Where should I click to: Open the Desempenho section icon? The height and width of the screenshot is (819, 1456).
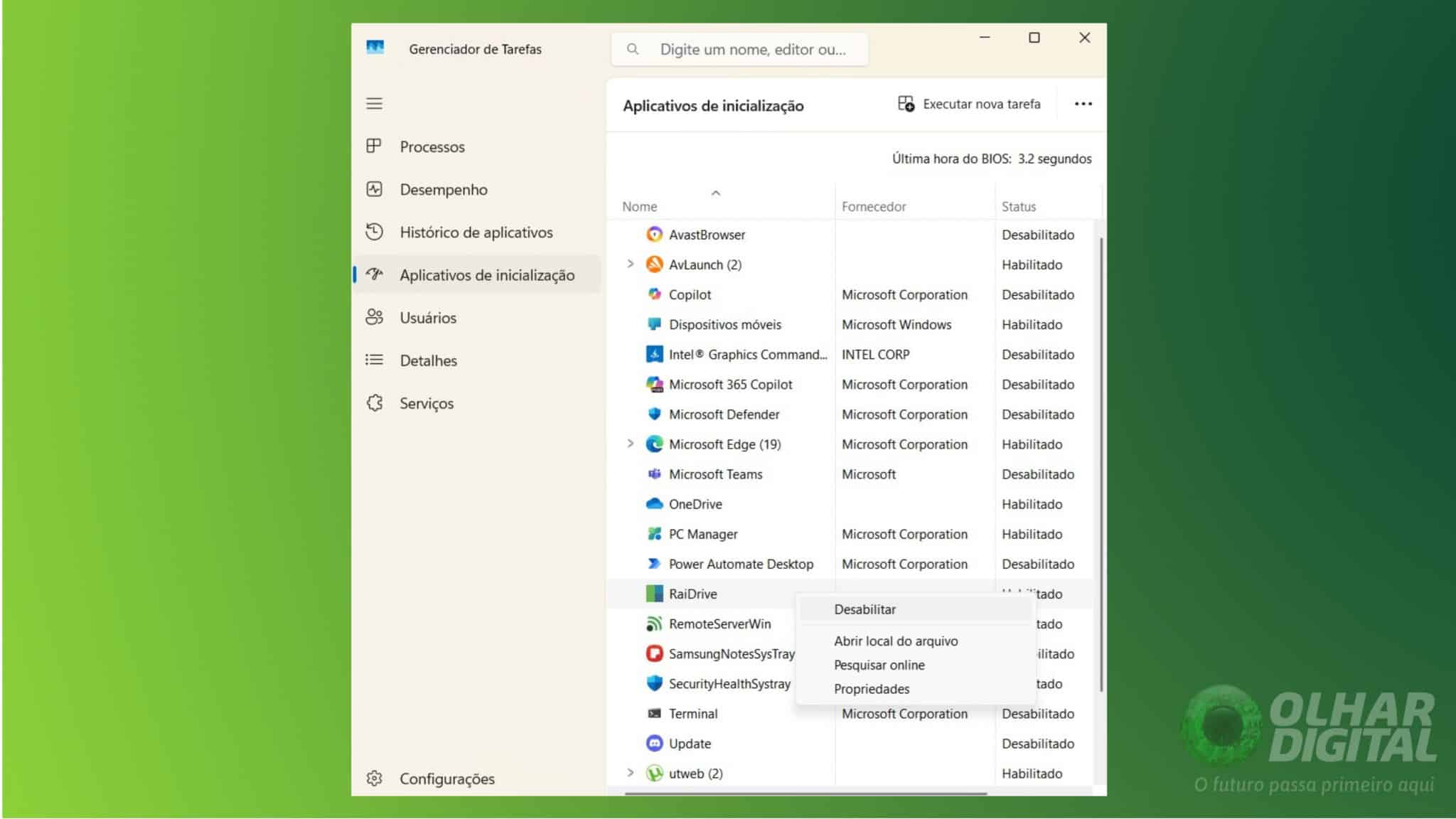click(x=374, y=189)
